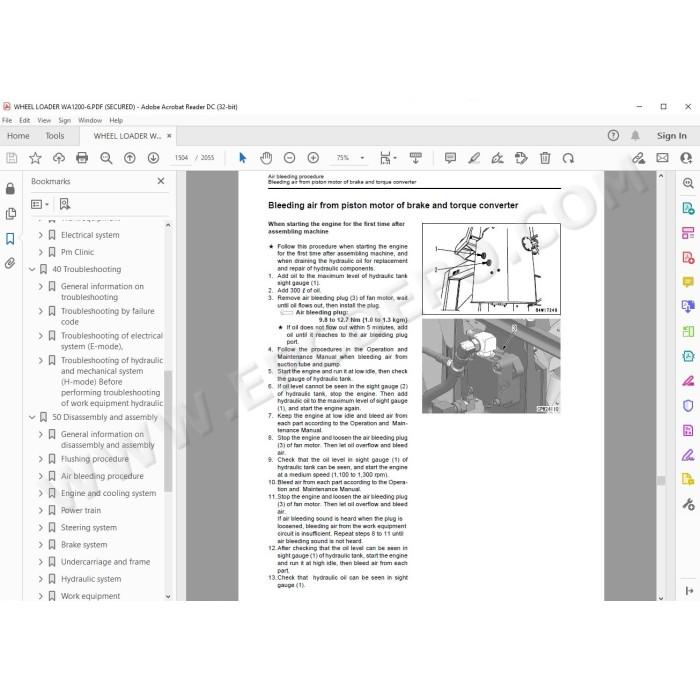Expand the Brake system bookmark

click(x=41, y=545)
